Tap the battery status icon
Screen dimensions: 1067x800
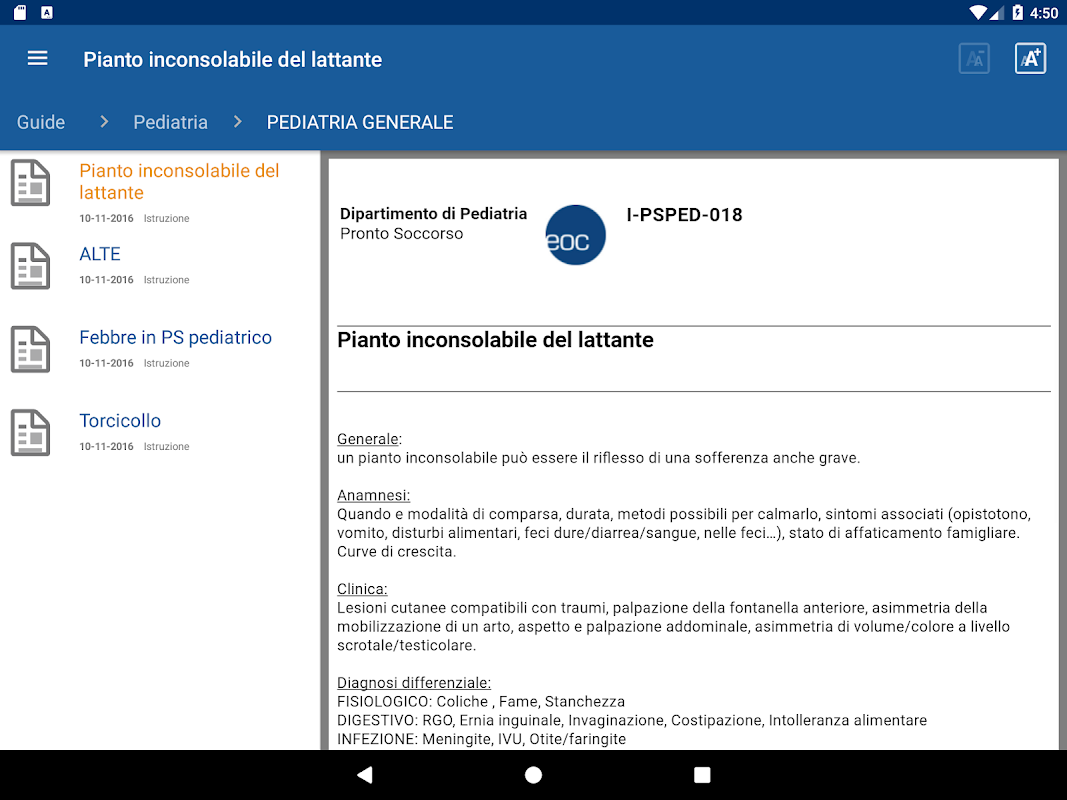click(1017, 12)
